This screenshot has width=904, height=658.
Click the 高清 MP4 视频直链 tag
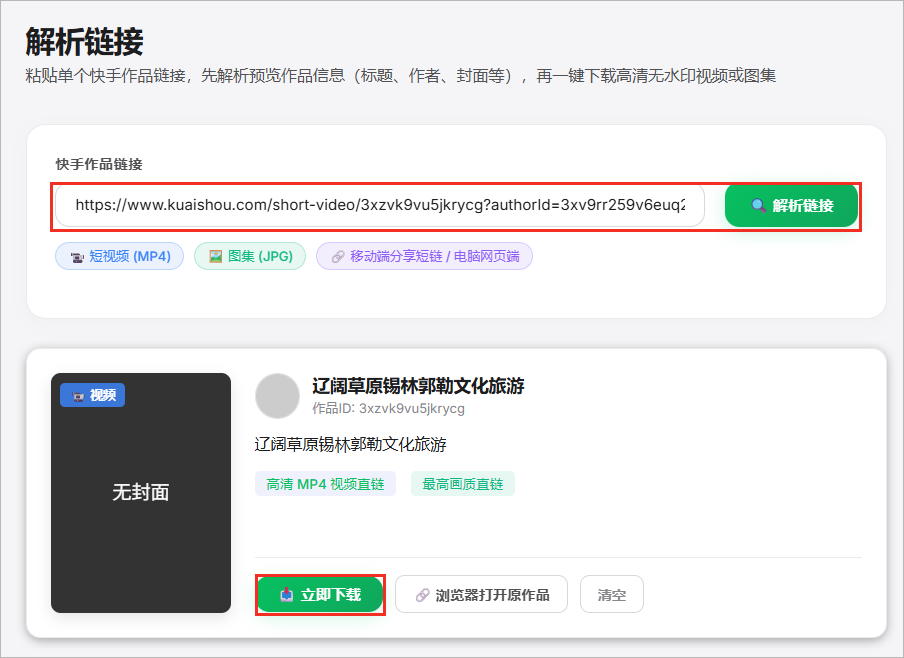325,484
